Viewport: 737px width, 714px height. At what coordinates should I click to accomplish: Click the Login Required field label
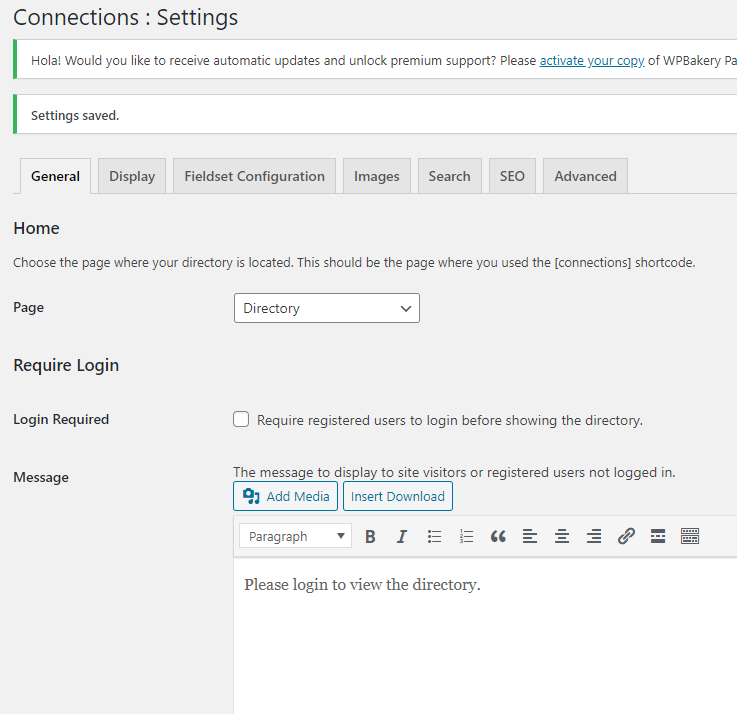(x=61, y=419)
